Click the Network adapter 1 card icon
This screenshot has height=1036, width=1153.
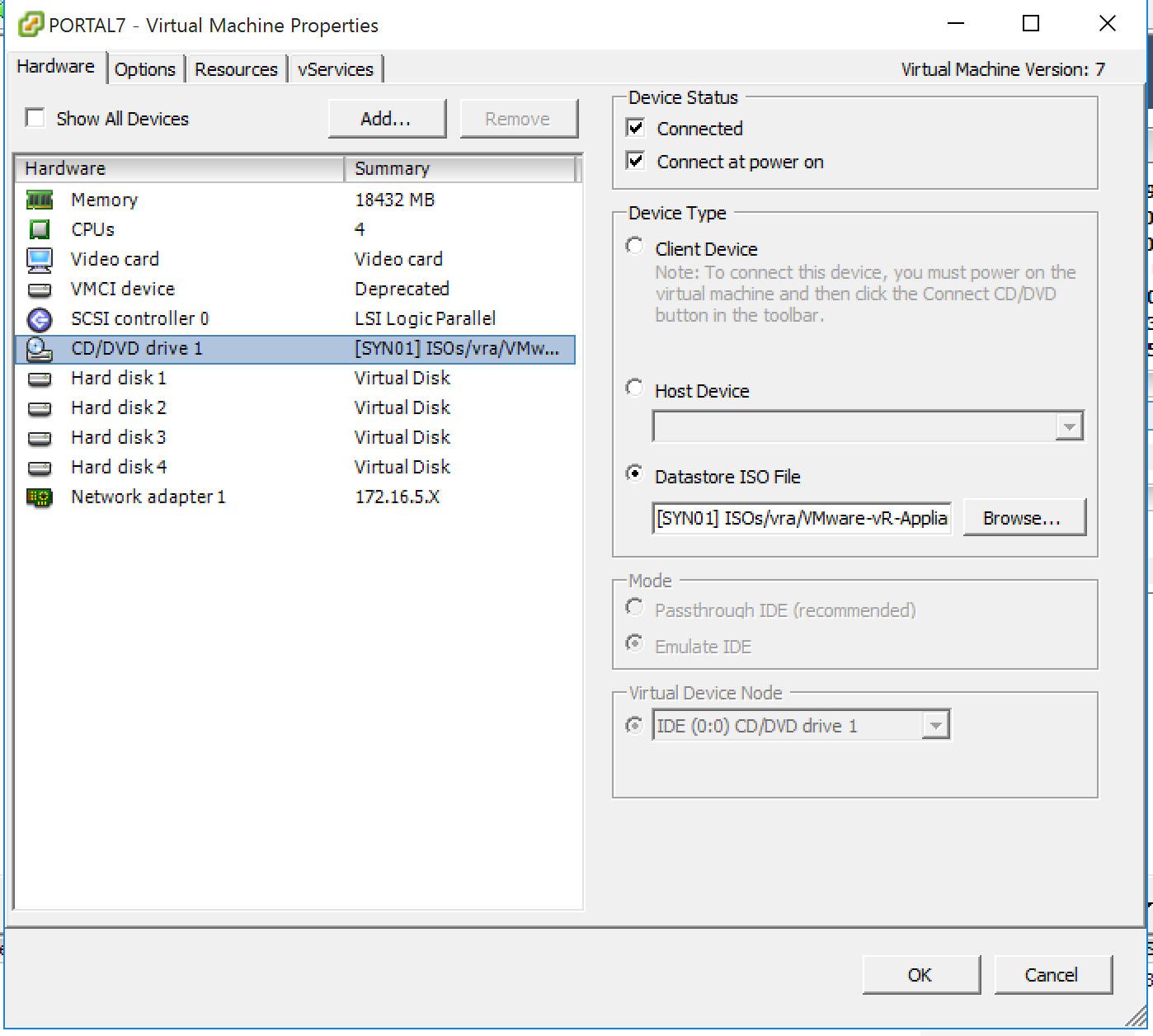[40, 497]
